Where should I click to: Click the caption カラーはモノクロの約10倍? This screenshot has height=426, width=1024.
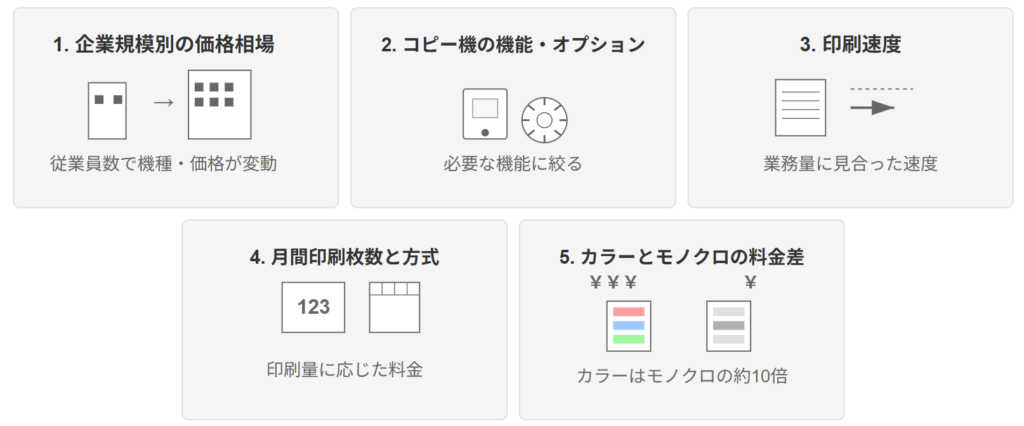point(682,376)
